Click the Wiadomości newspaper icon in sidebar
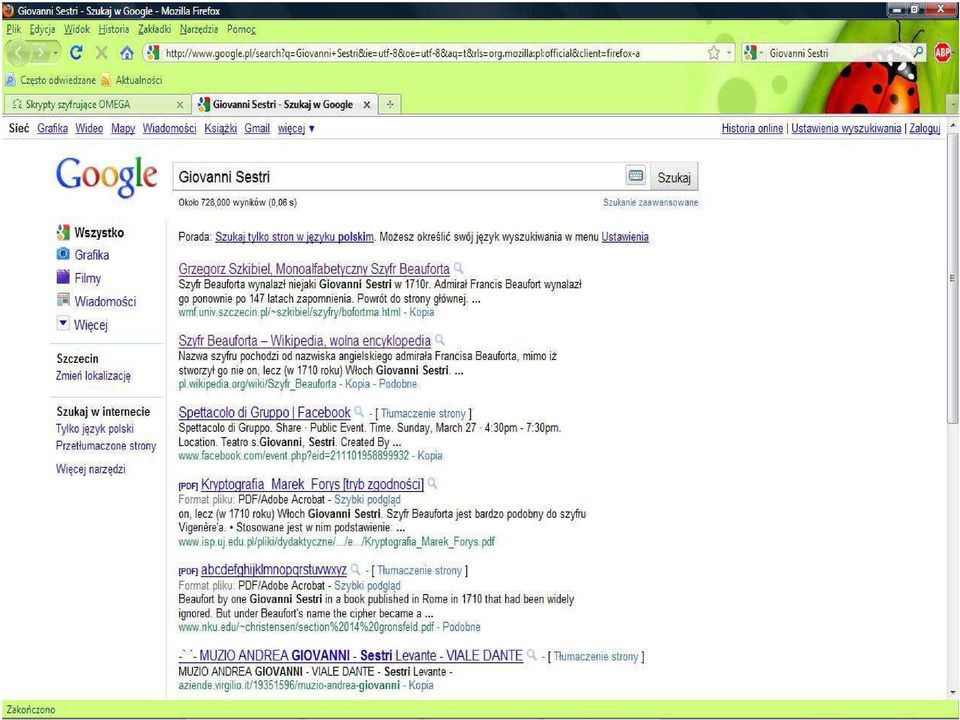Viewport: 960px width, 720px height. coord(63,299)
